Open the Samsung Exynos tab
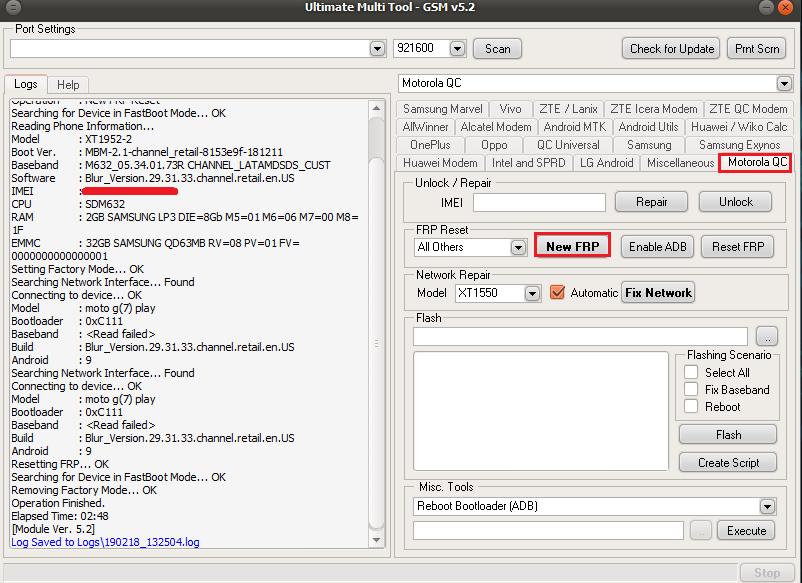The image size is (802, 583). (740, 145)
